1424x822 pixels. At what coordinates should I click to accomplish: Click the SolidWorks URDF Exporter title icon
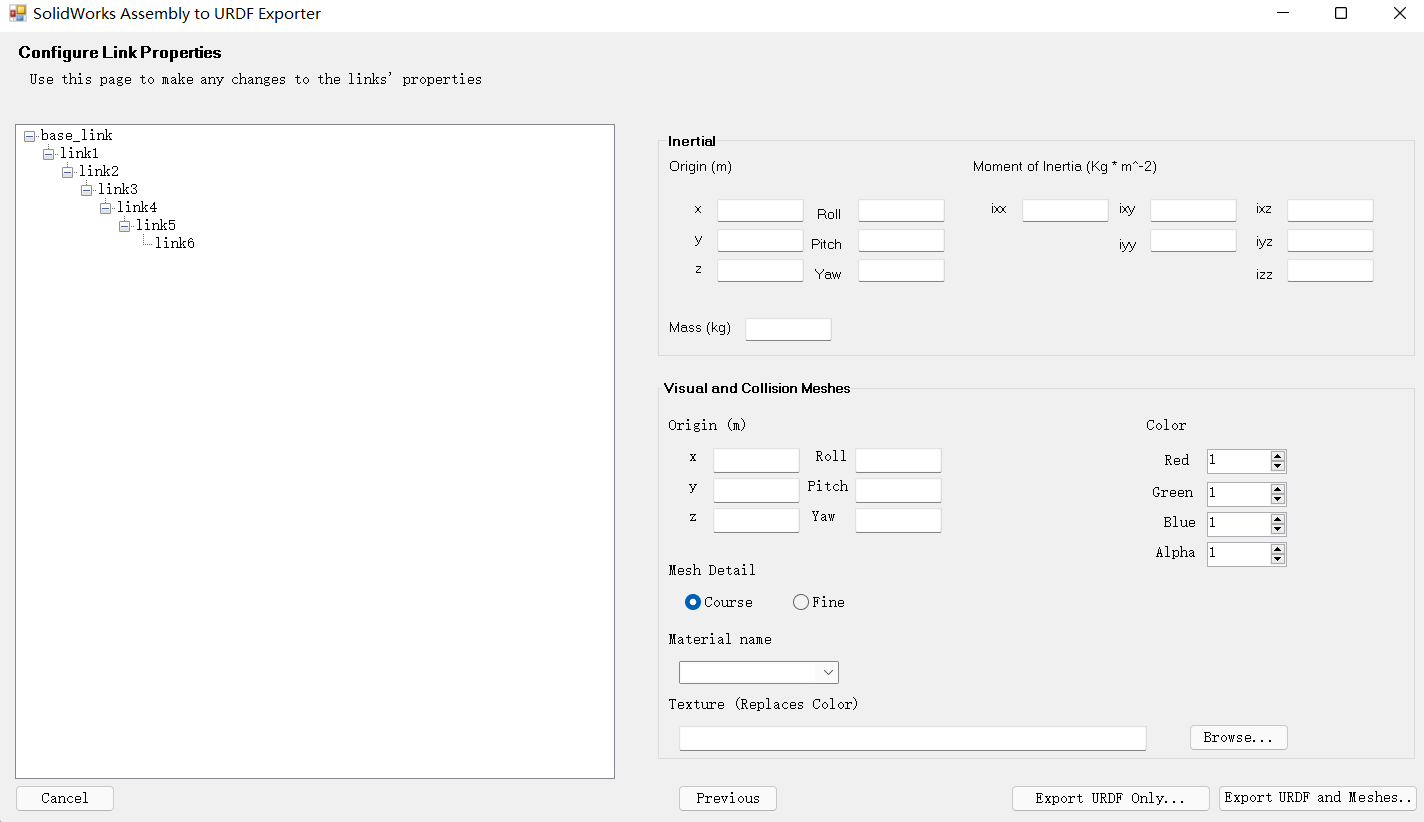[18, 14]
